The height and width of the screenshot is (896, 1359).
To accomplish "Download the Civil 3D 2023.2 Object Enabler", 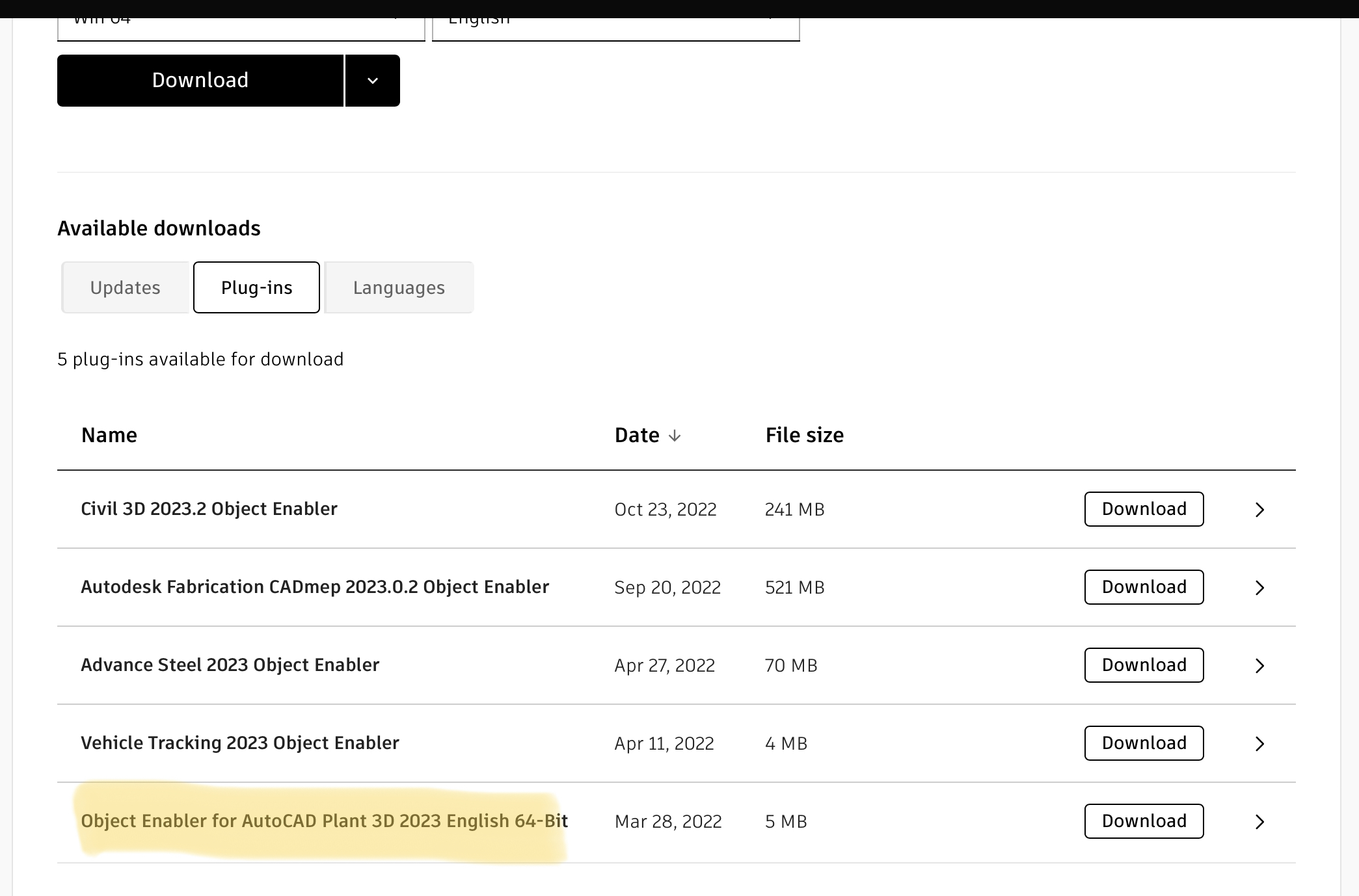I will 1144,509.
